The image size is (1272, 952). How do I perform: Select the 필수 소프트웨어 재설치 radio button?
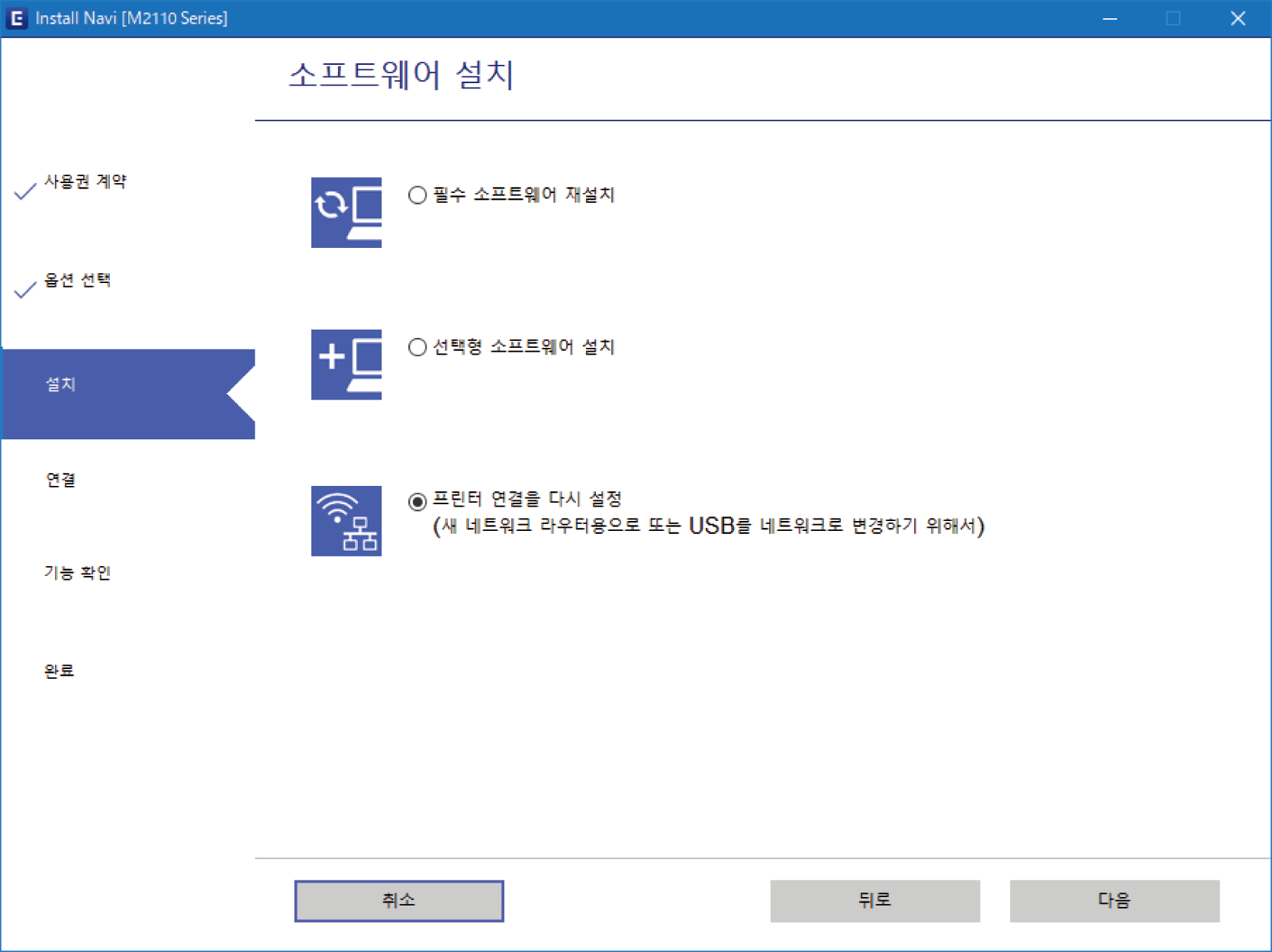pos(417,195)
